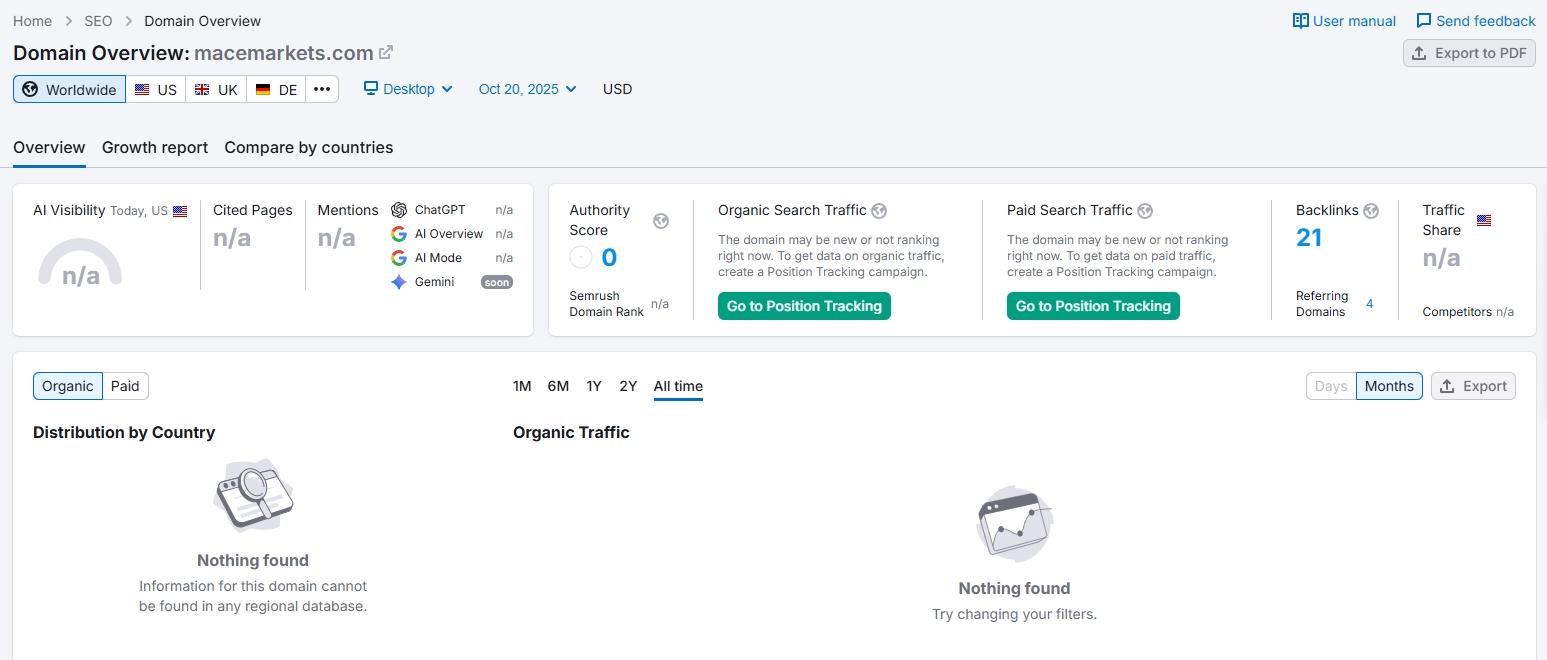Open the Backlinks count 21

click(x=1309, y=238)
